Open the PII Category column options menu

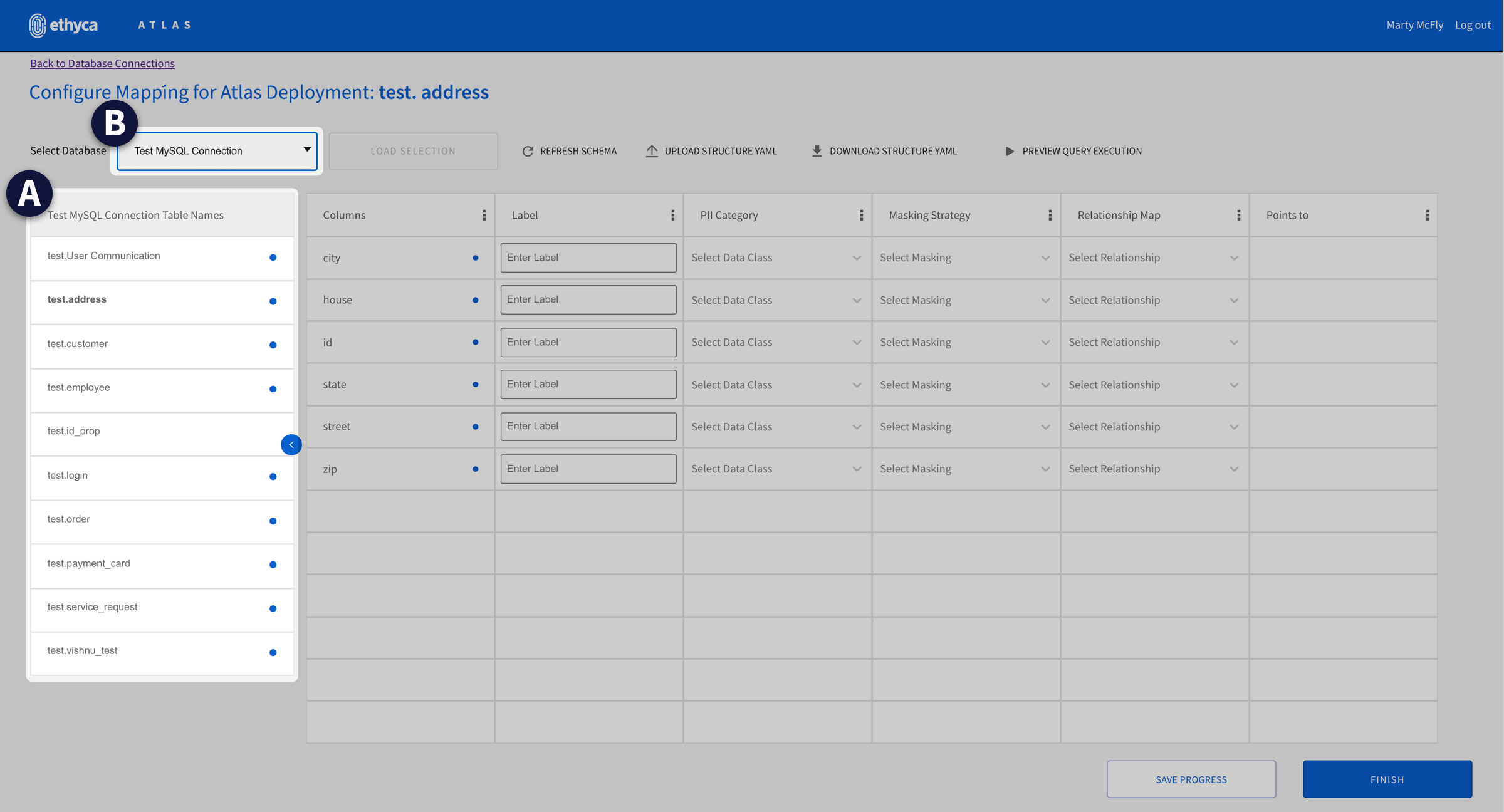861,215
